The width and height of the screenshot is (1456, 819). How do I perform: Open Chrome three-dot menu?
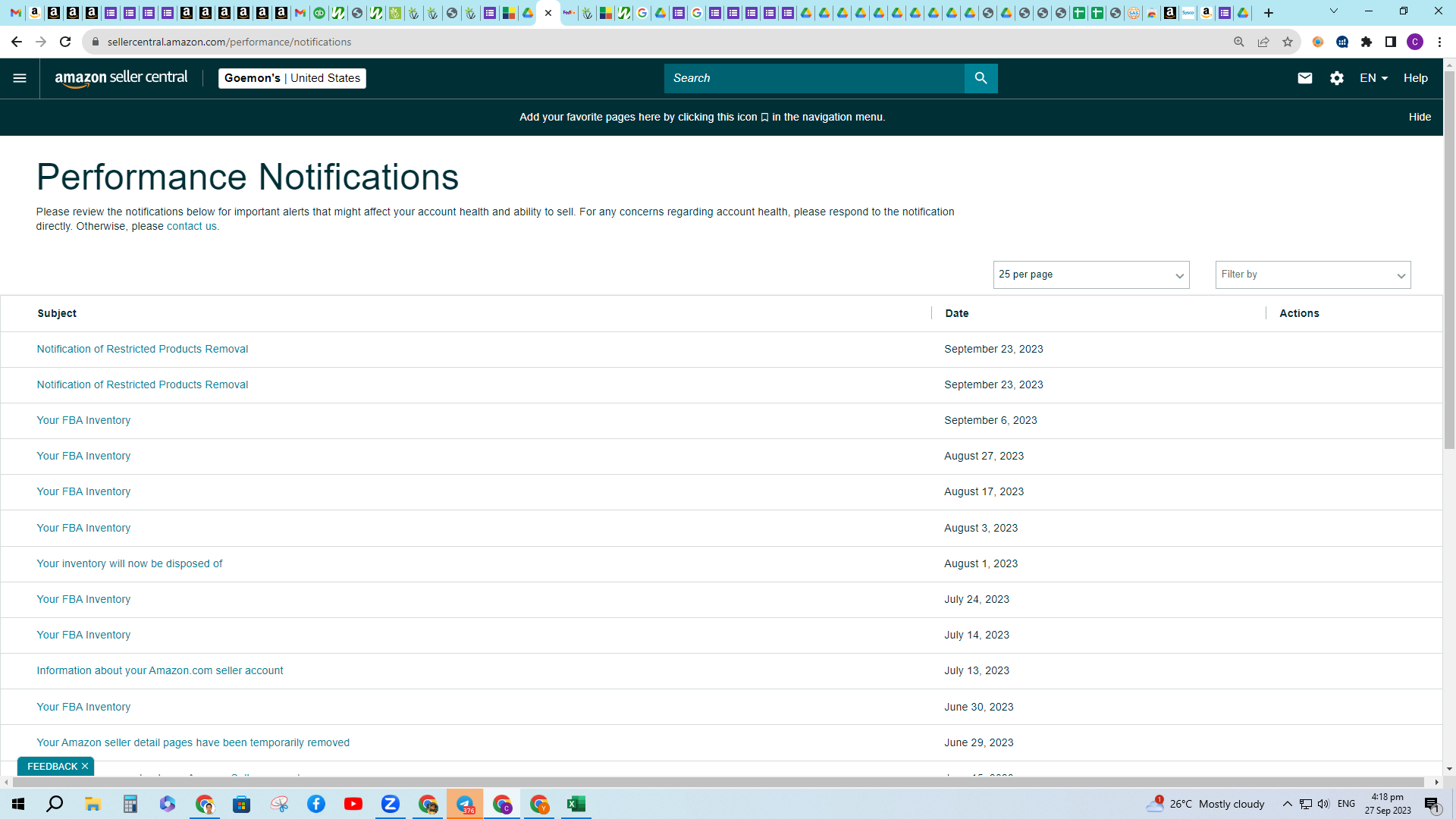click(x=1439, y=42)
